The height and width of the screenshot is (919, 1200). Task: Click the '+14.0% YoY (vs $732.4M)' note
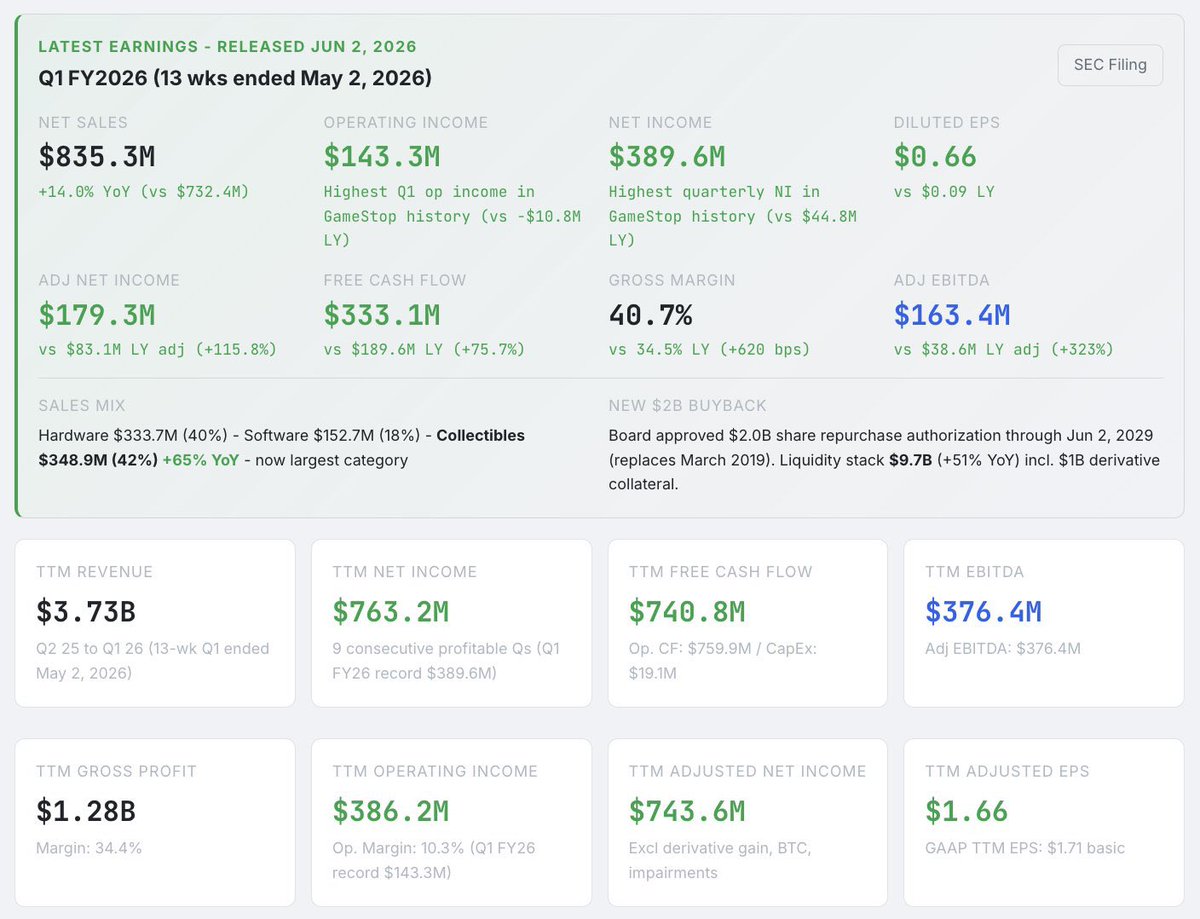pyautogui.click(x=143, y=192)
